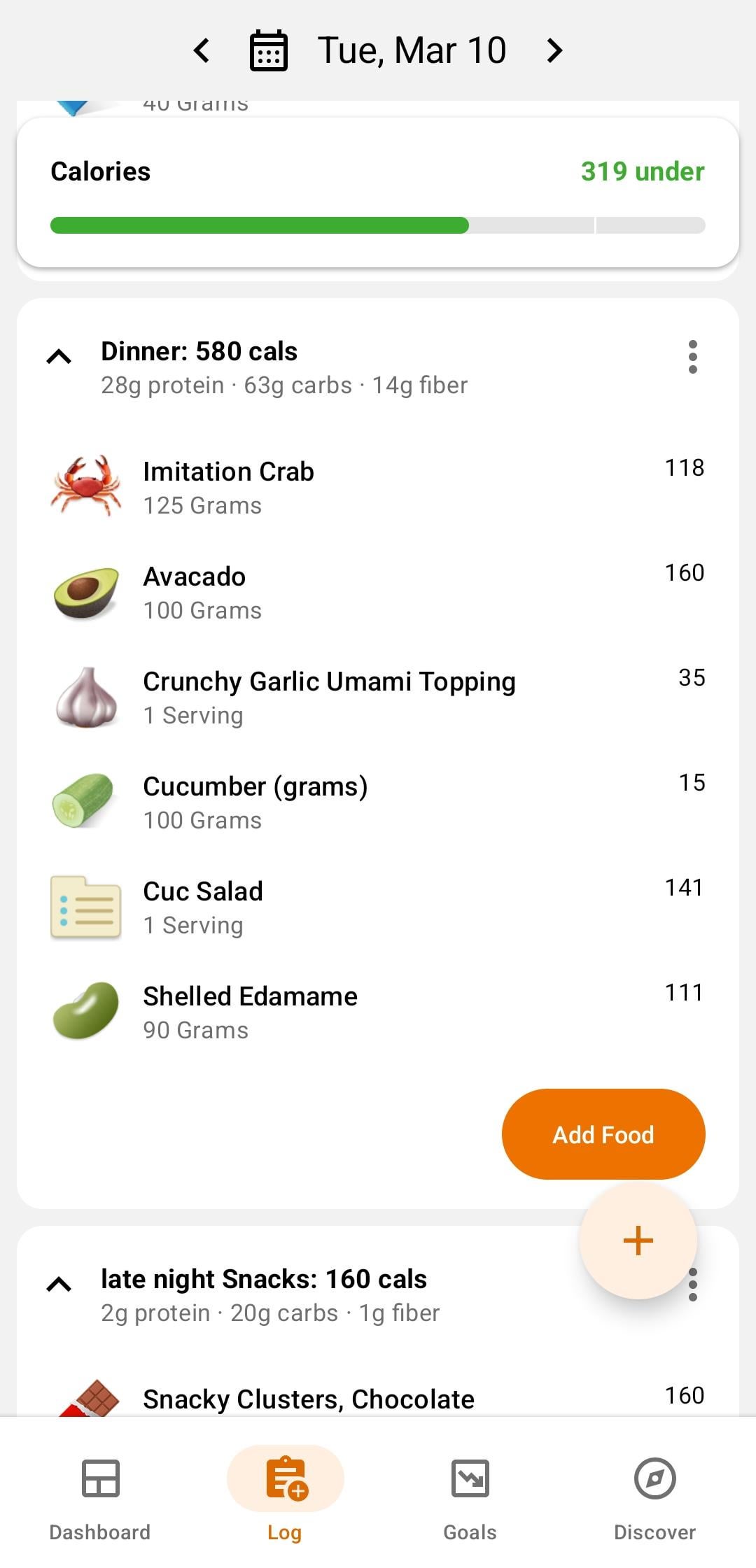Open Dinner meal options menu

(692, 357)
